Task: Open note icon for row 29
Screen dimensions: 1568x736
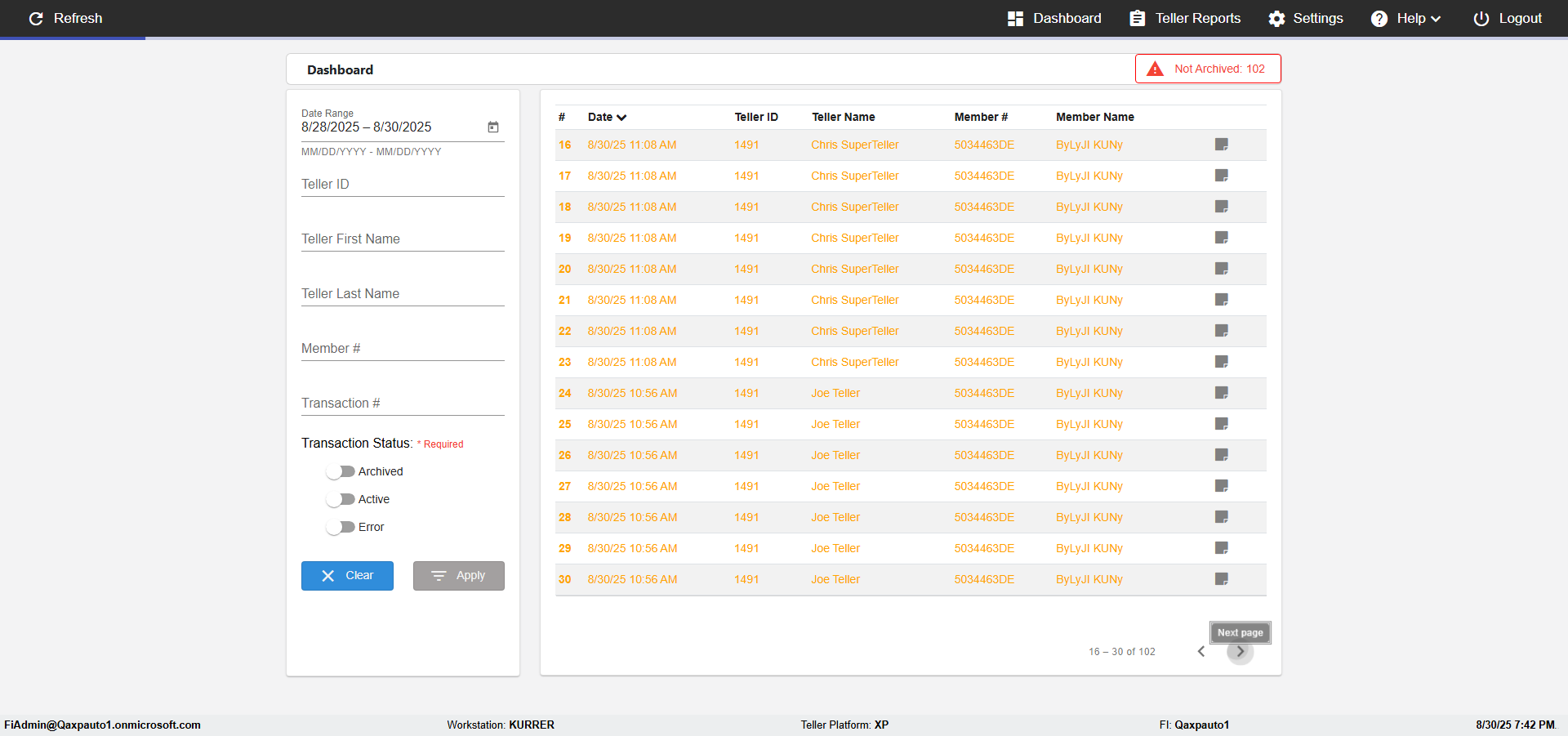Action: 1222,548
